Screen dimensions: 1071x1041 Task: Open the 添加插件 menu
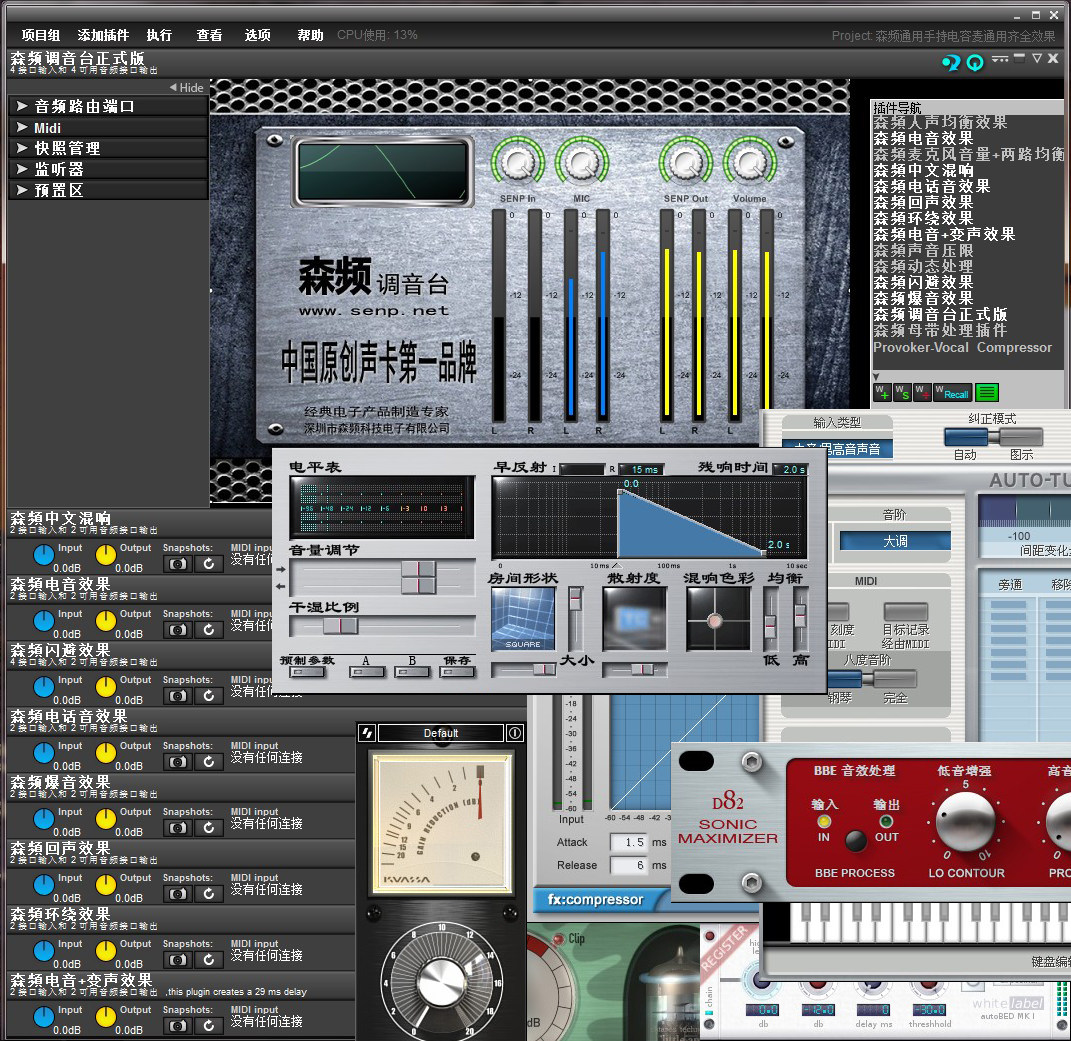103,35
